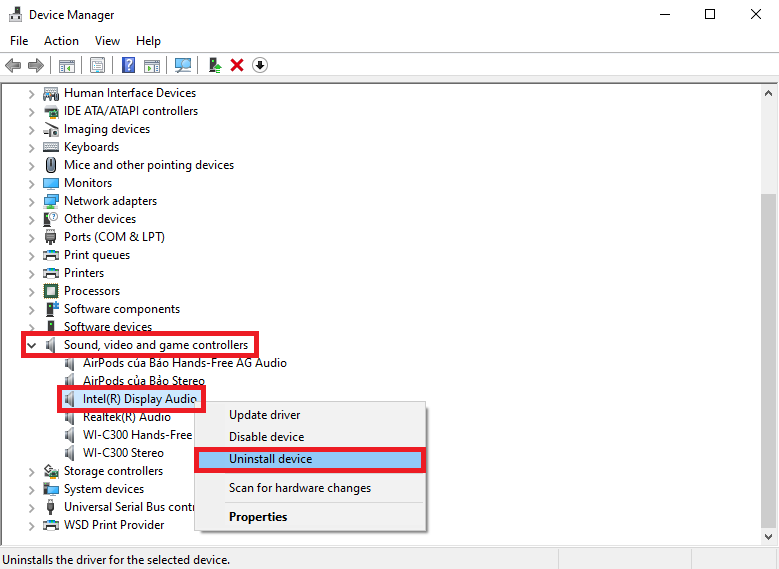Collapse Sound, video and game controllers
Image resolution: width=779 pixels, height=569 pixels.
pos(32,345)
